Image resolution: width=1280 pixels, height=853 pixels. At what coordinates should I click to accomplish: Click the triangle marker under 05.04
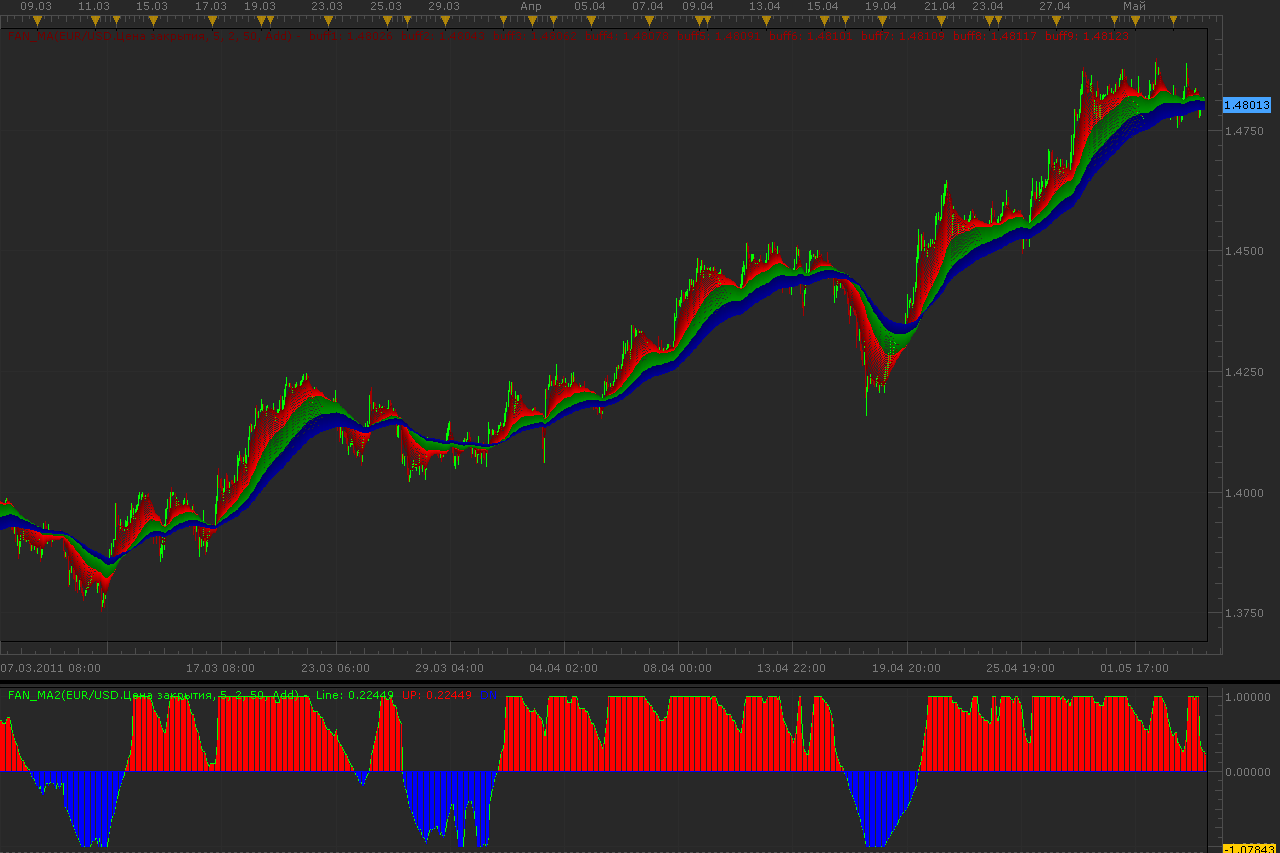(591, 20)
